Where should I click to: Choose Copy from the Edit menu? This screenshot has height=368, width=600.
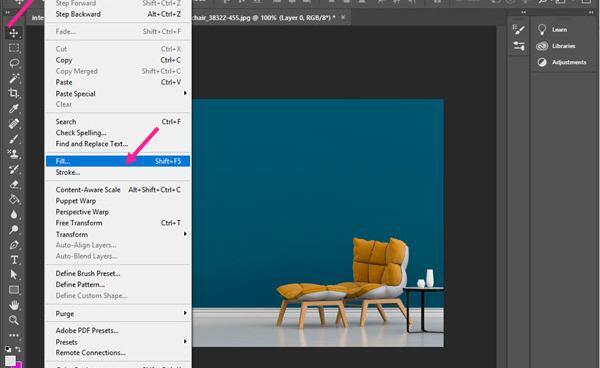pyautogui.click(x=118, y=60)
